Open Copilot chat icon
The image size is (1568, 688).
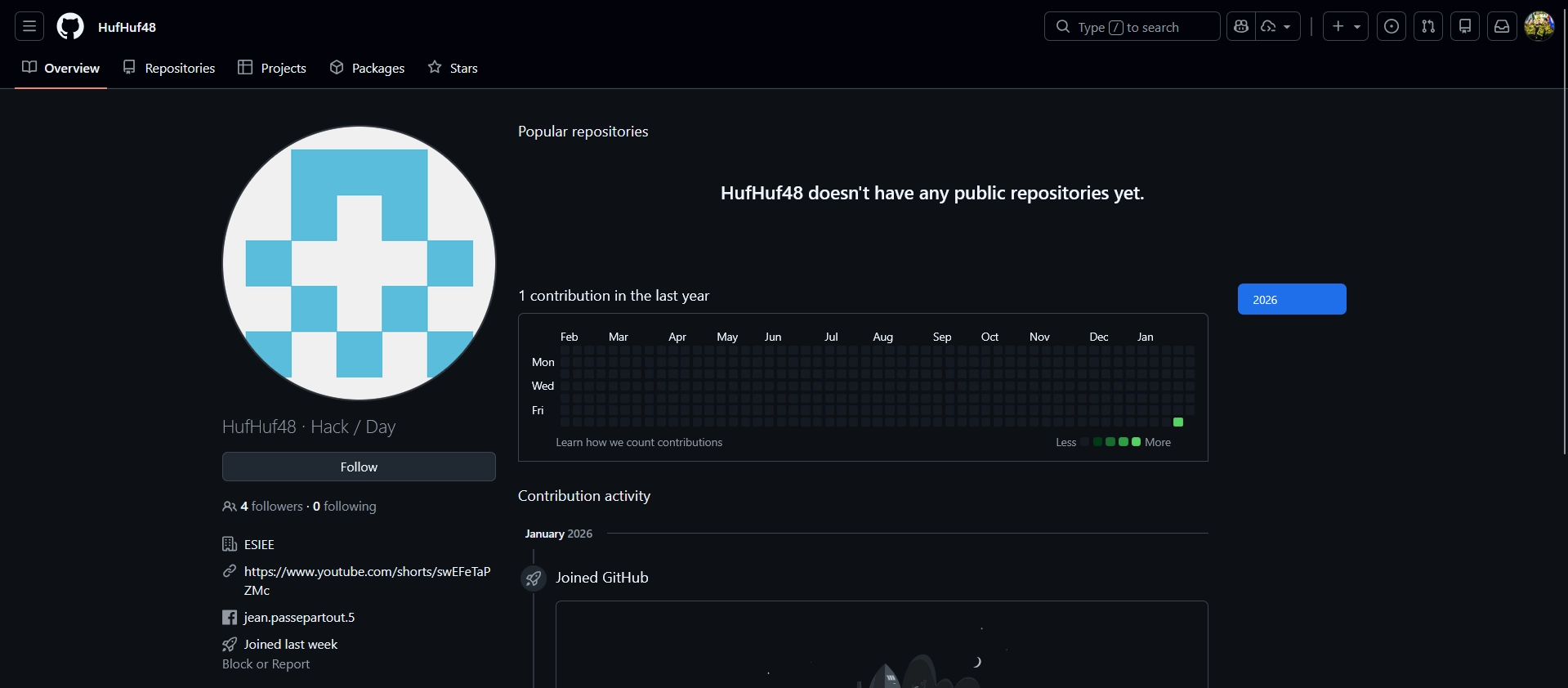tap(1241, 26)
